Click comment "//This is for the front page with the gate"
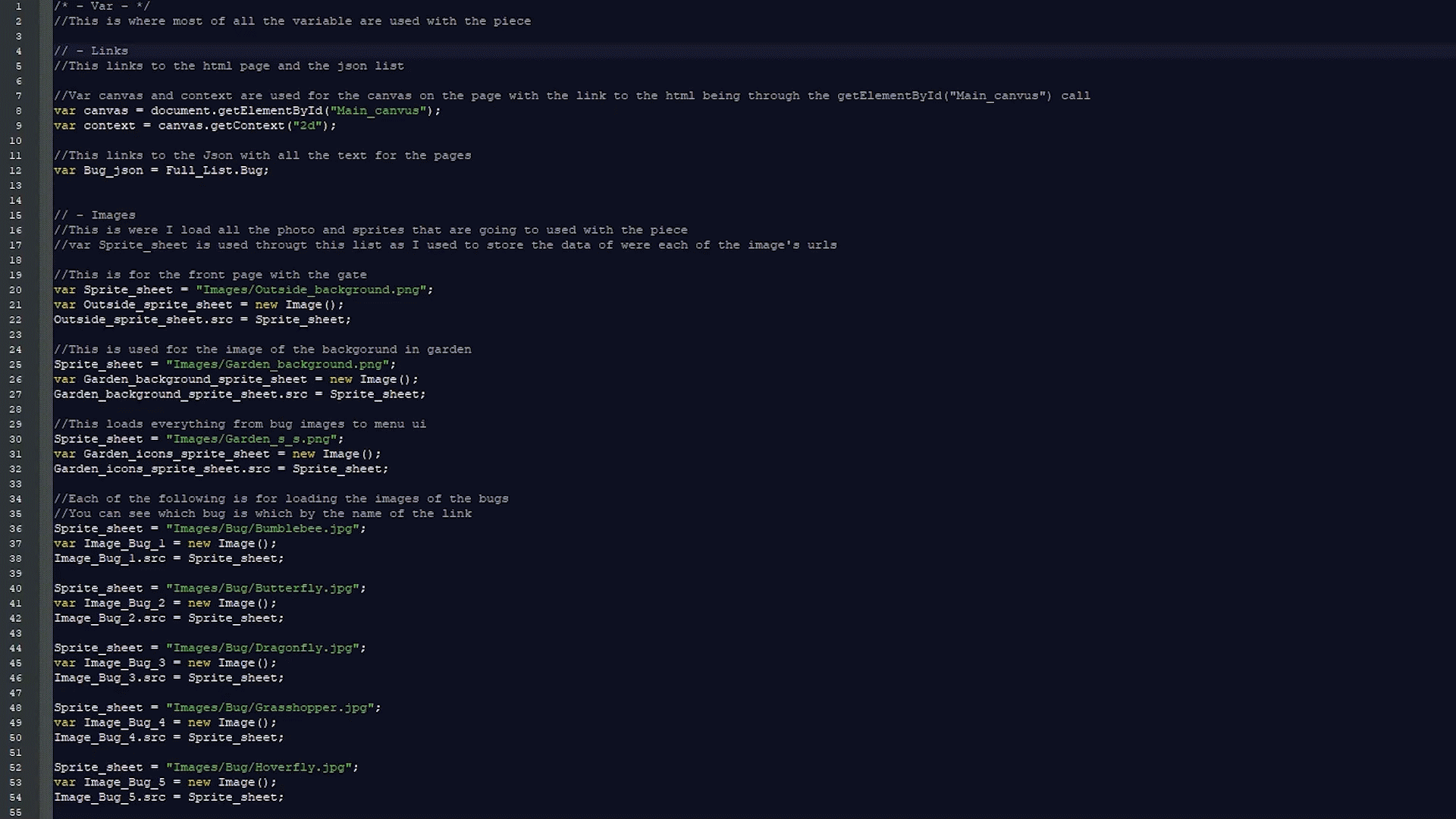 coord(210,275)
